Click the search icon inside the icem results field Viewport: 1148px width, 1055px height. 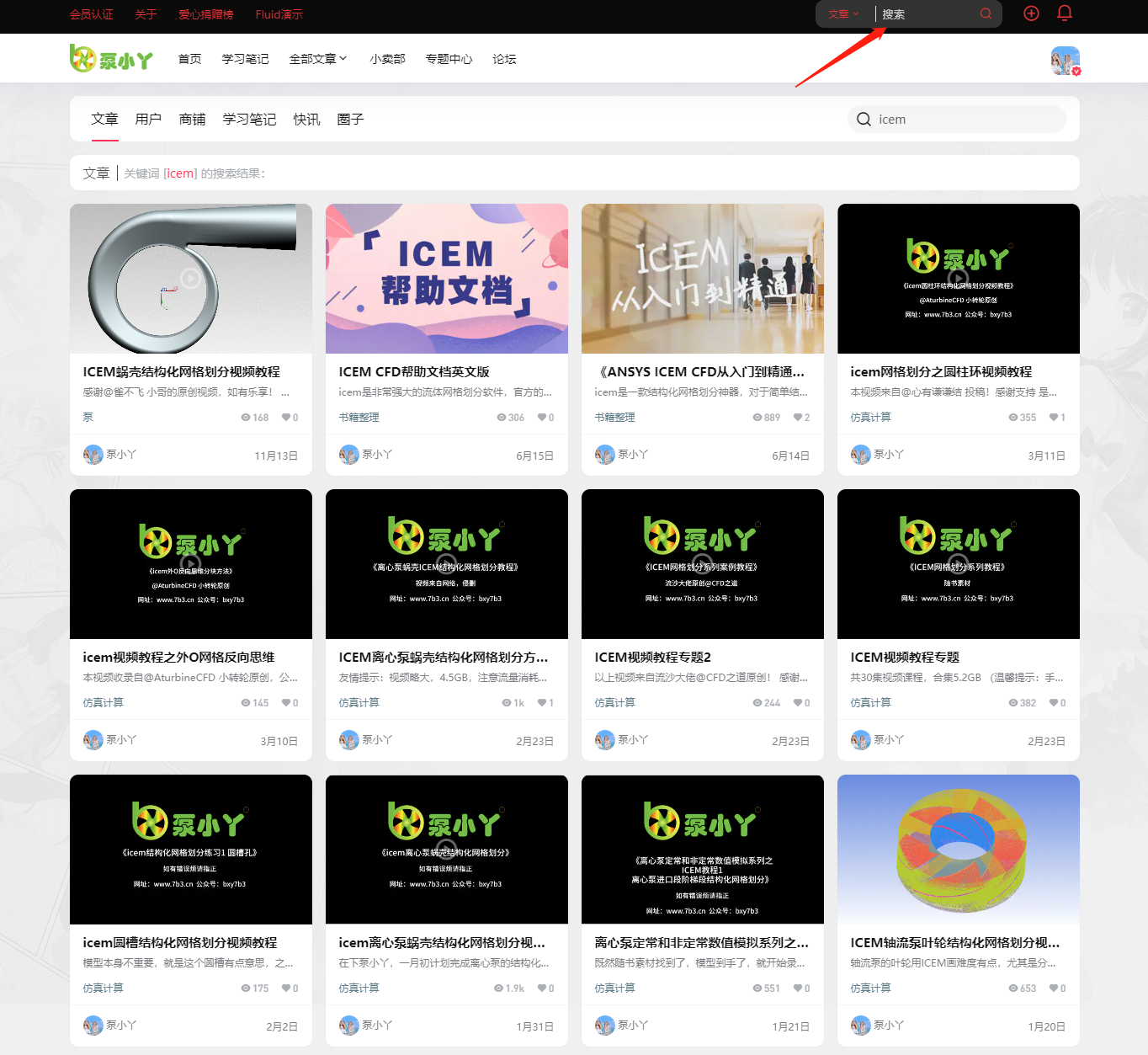864,119
